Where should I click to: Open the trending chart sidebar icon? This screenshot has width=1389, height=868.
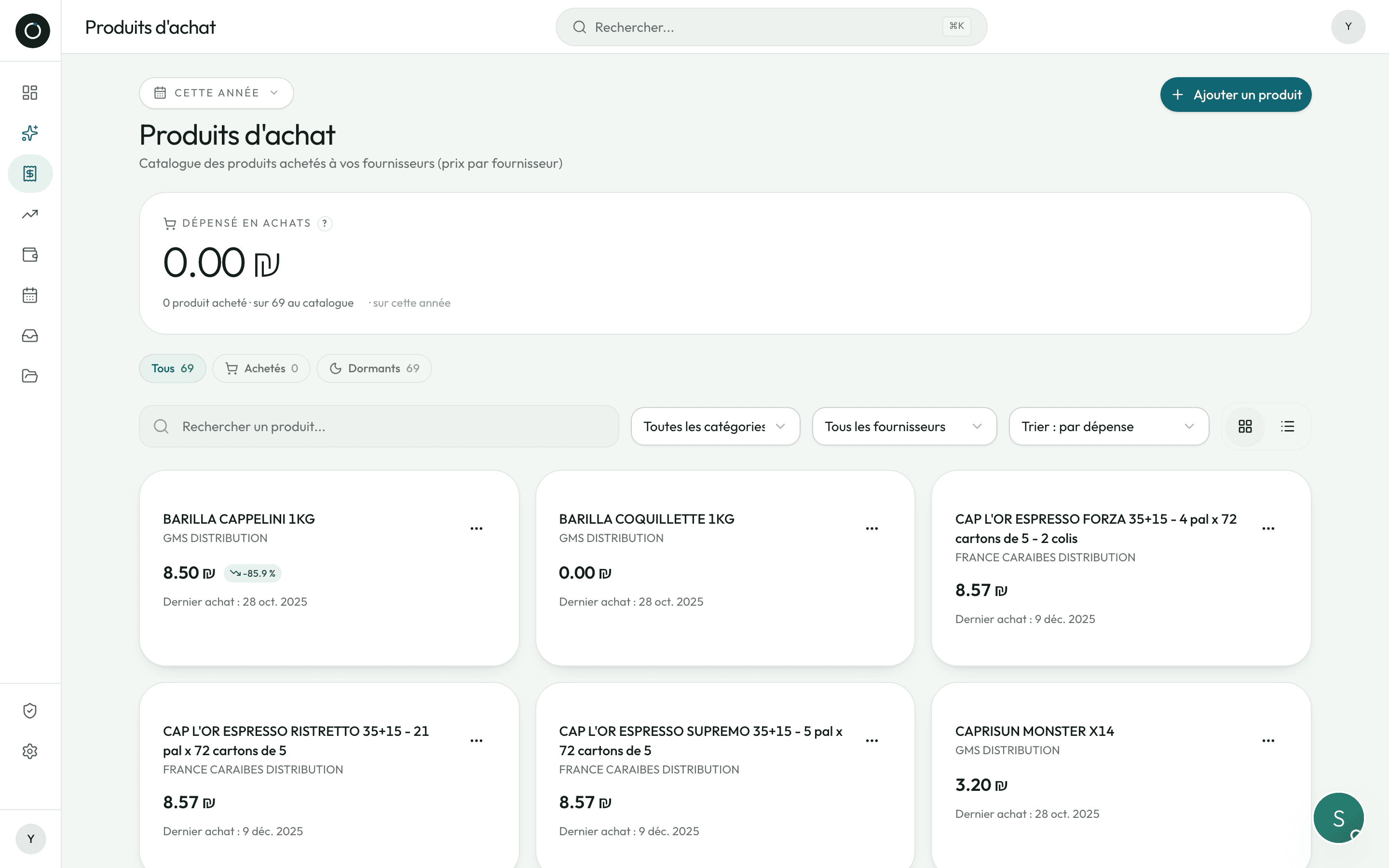pyautogui.click(x=30, y=214)
